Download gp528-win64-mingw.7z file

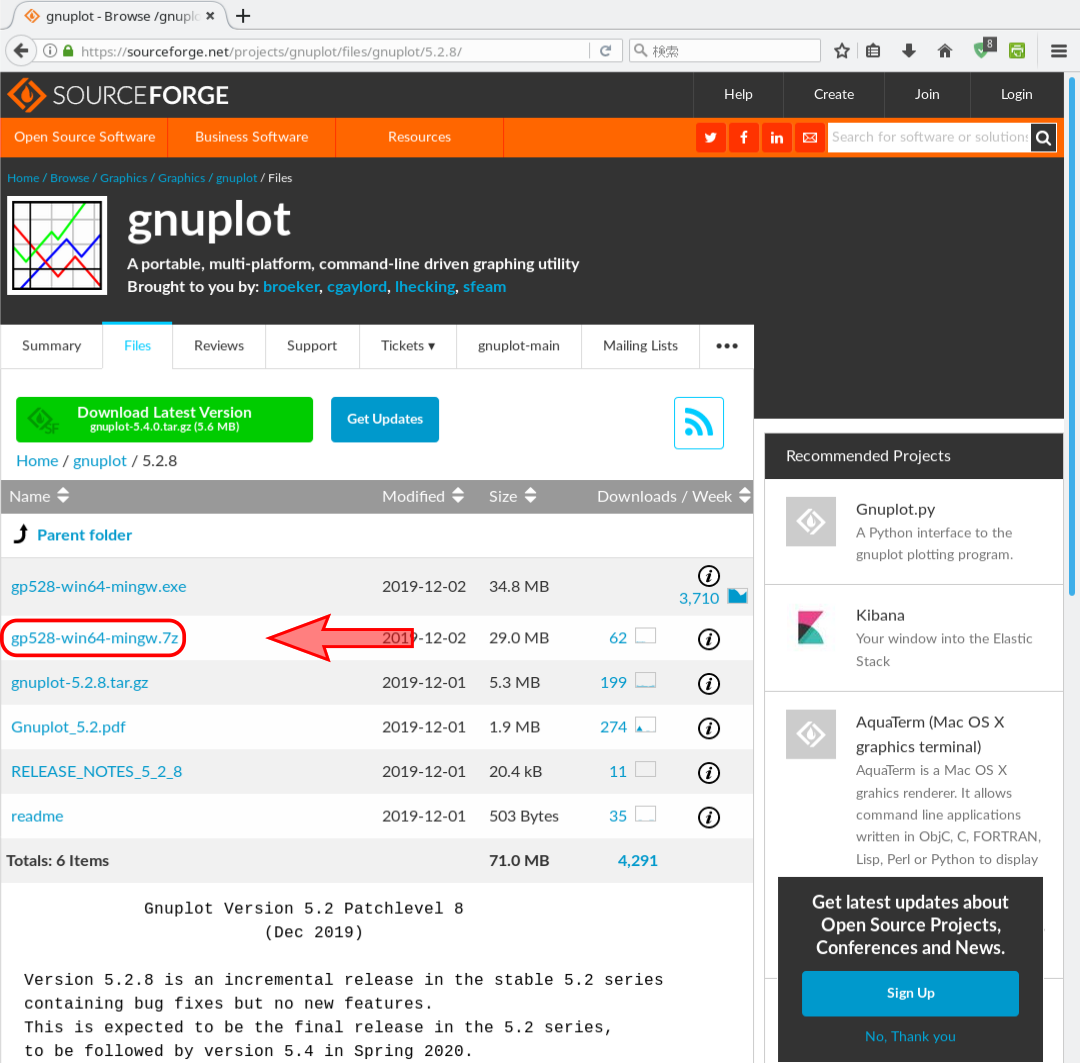[x=95, y=638]
